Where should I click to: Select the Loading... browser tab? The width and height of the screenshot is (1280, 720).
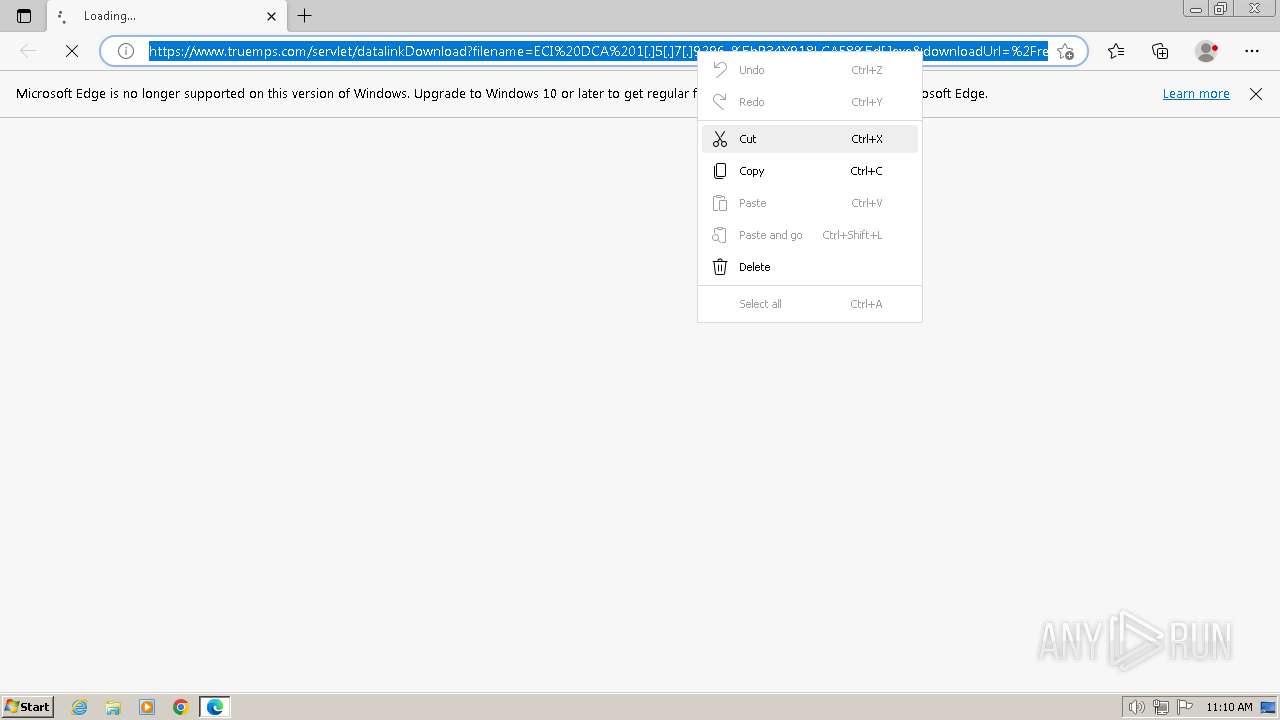[167, 16]
